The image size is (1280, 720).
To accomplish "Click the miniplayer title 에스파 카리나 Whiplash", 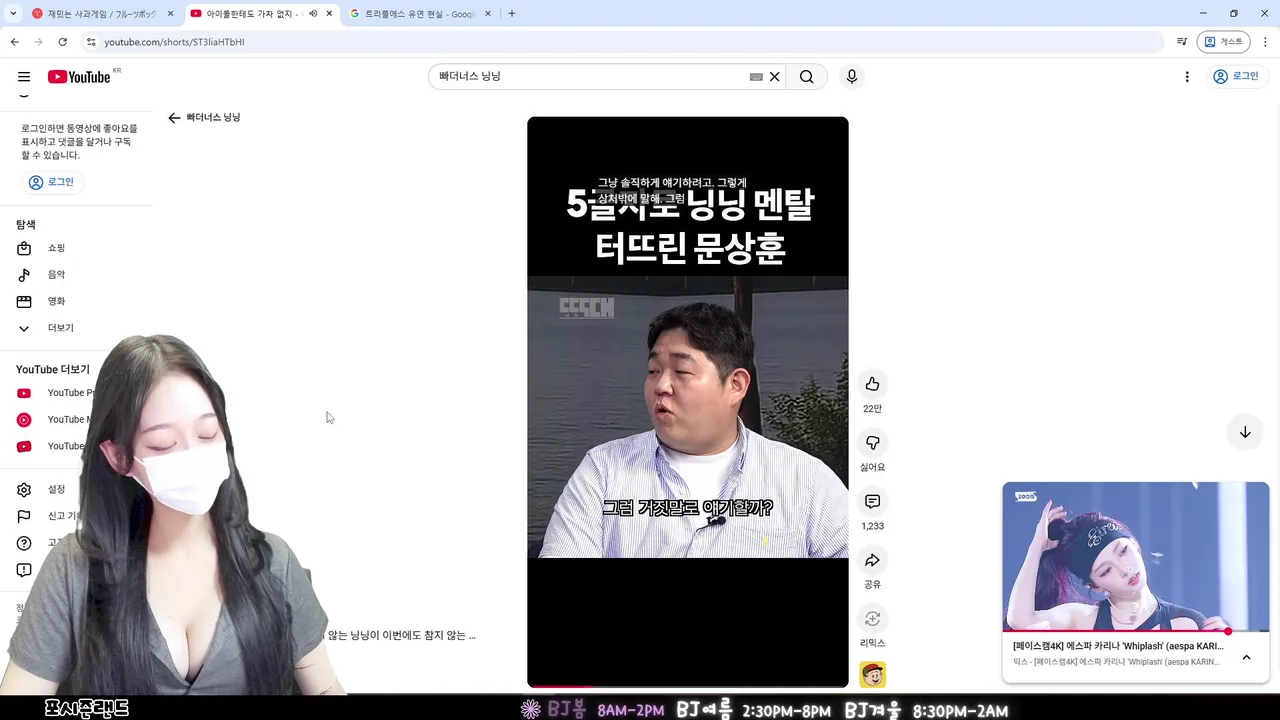I will coord(1118,646).
